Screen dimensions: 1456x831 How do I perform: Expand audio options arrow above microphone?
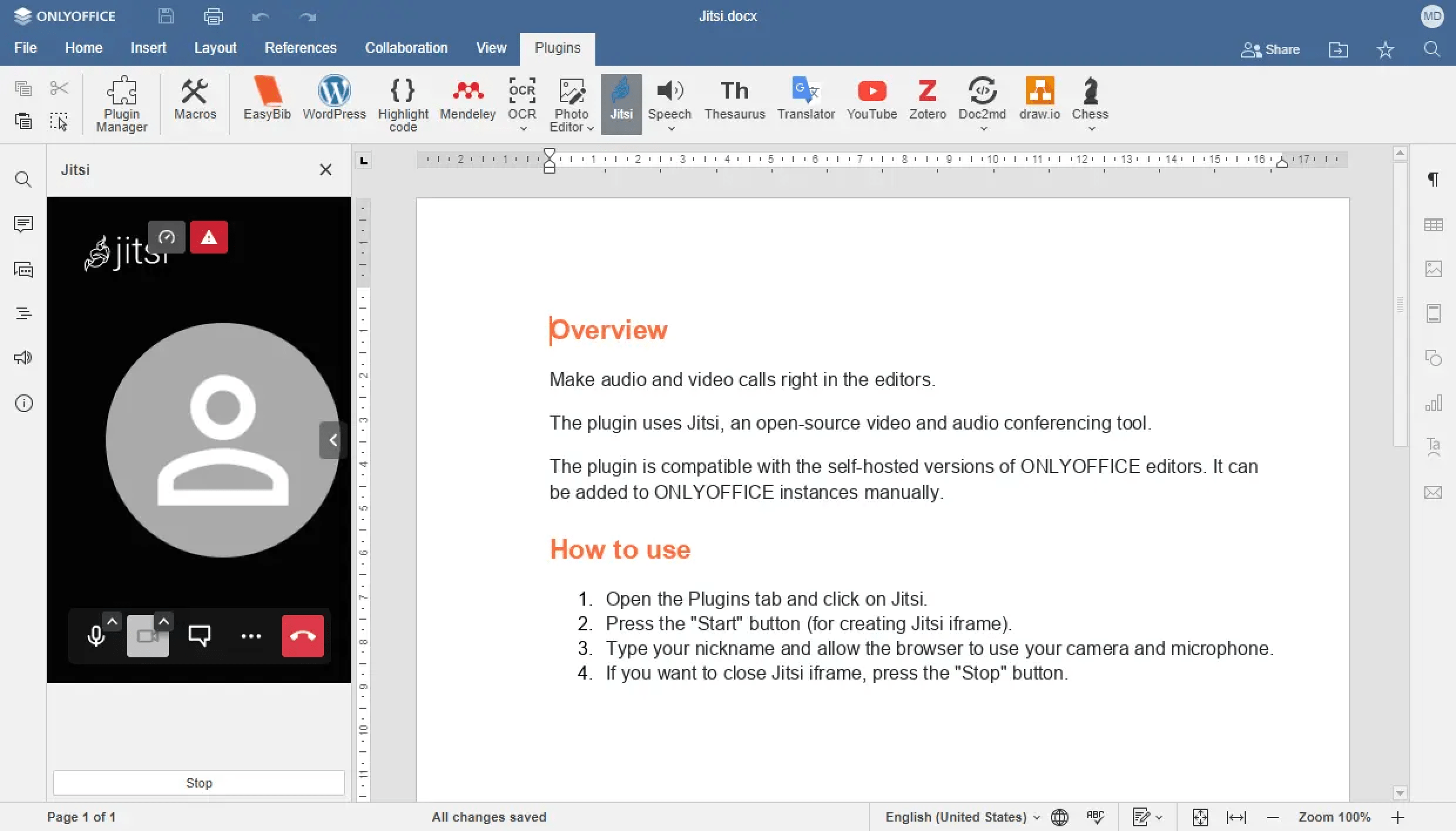point(112,621)
